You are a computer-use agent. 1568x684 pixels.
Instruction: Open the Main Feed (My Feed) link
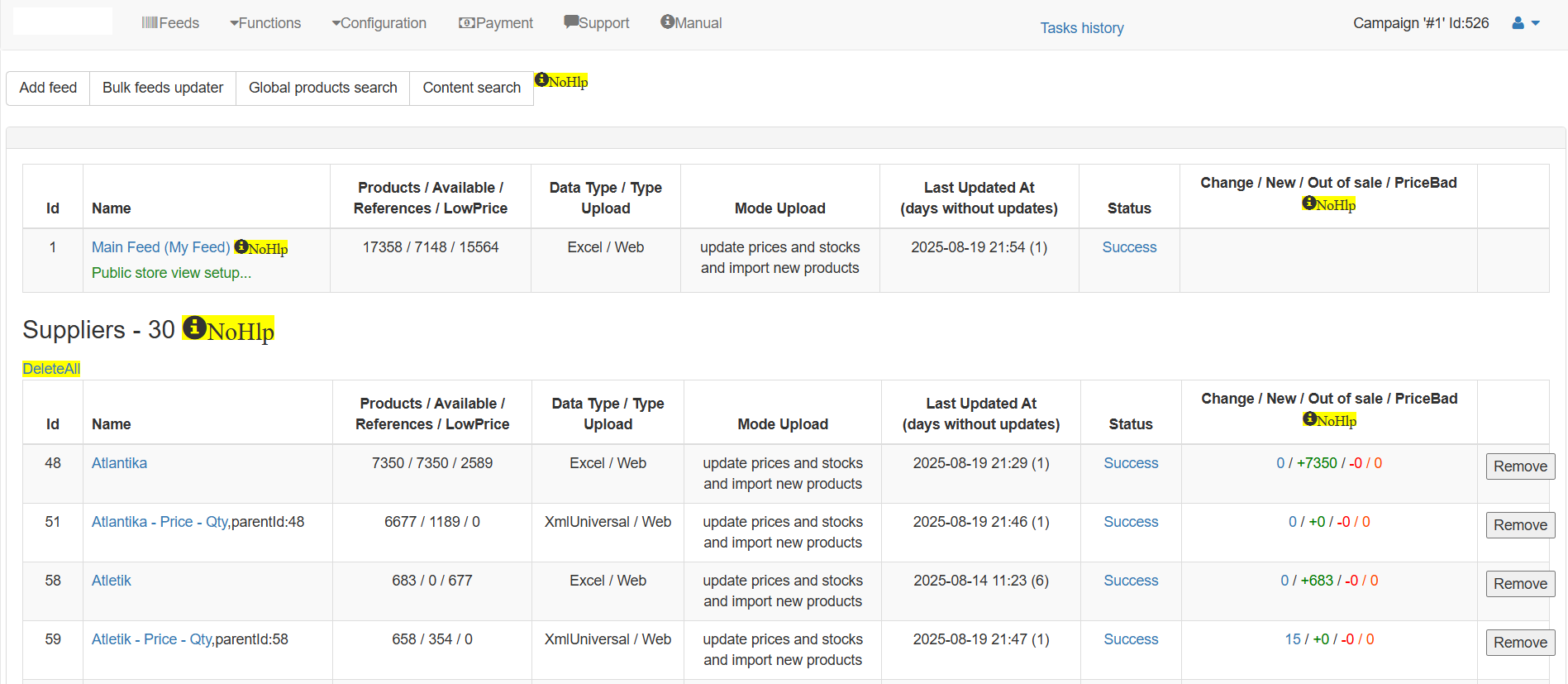tap(160, 247)
